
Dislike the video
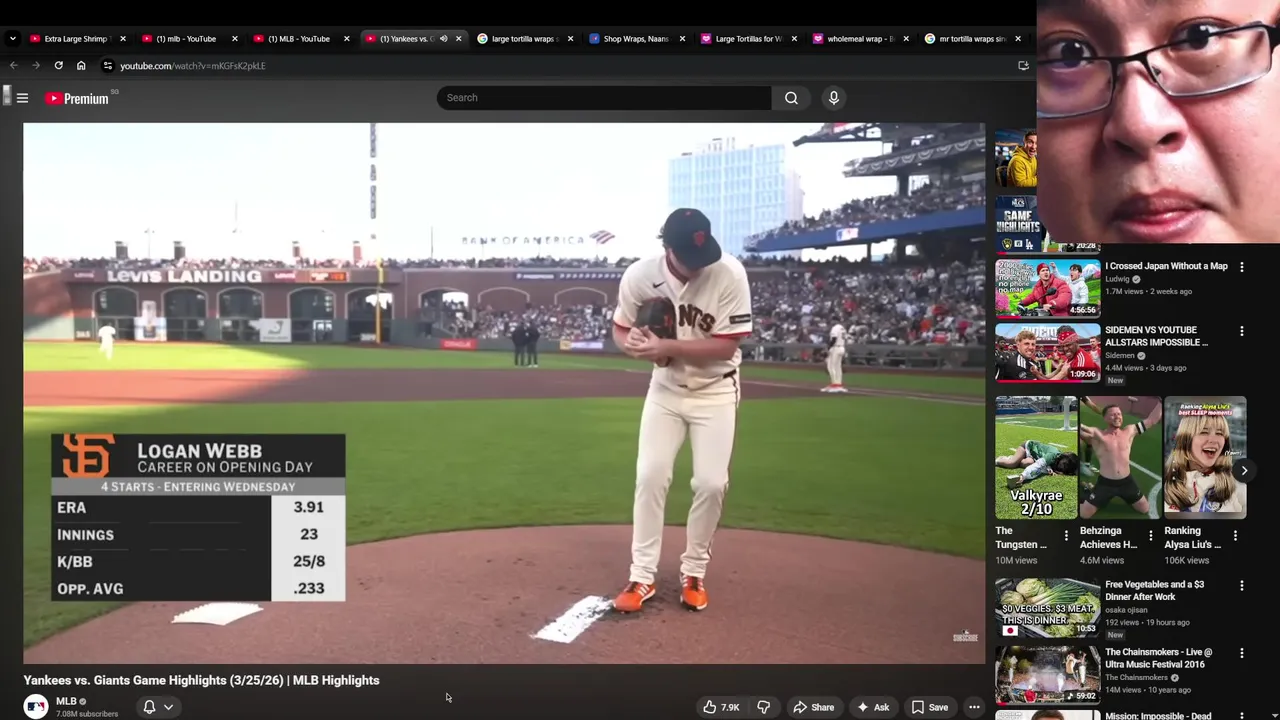pyautogui.click(x=763, y=707)
